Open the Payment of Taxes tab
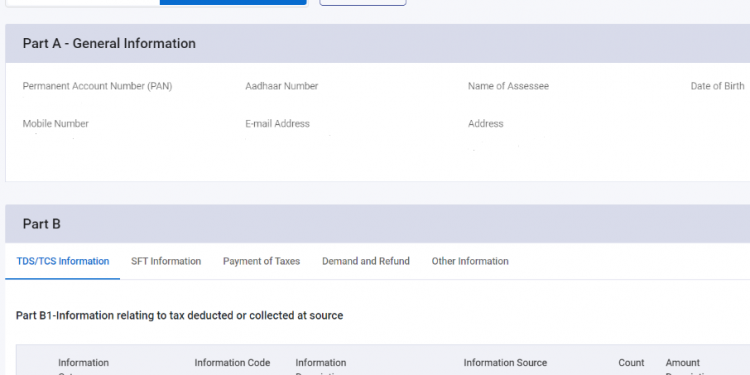This screenshot has height=375, width=750. 261,261
